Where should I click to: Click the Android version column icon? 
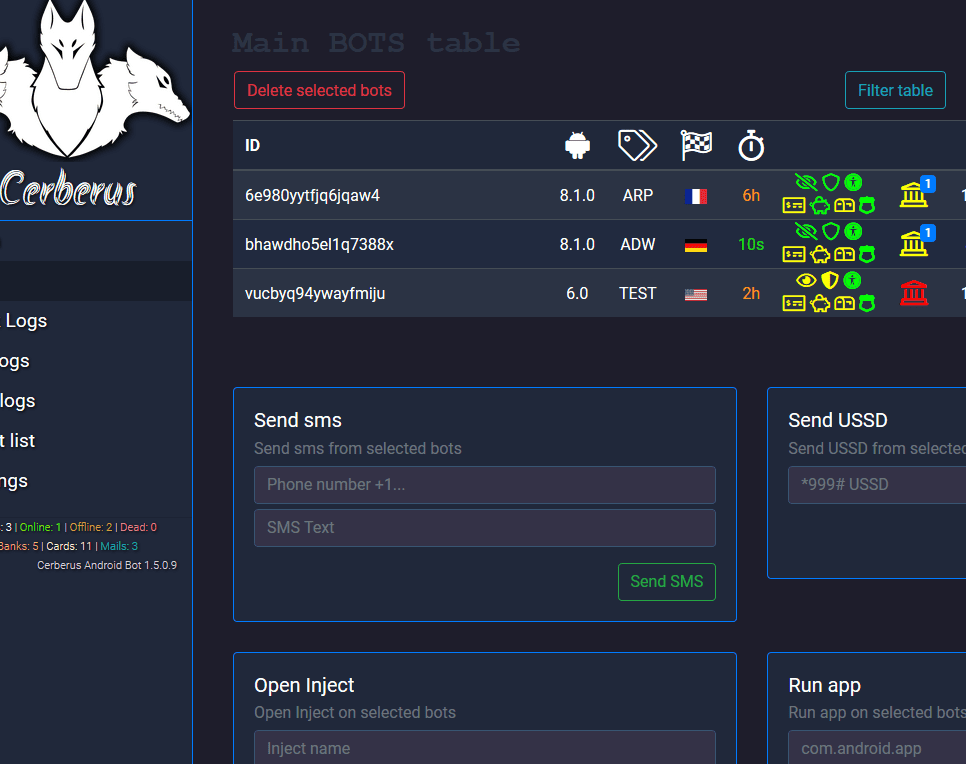pyautogui.click(x=577, y=145)
